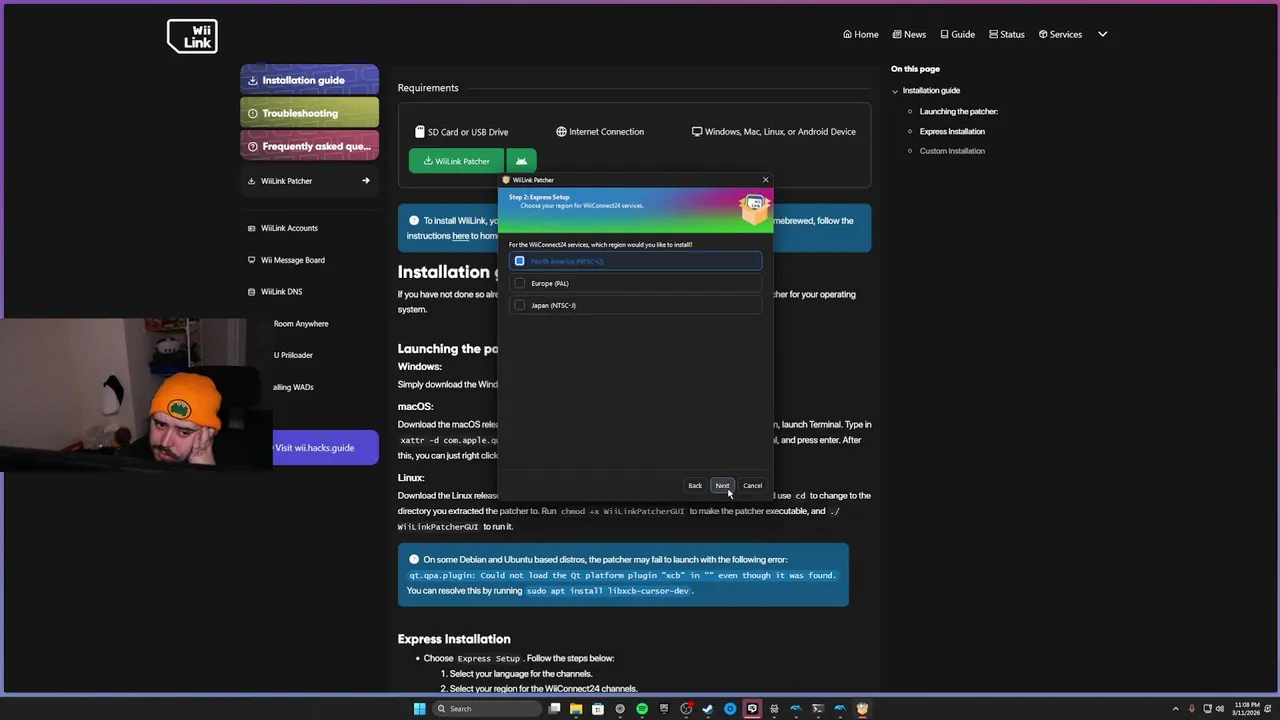Open the Windows Start menu

(x=420, y=709)
